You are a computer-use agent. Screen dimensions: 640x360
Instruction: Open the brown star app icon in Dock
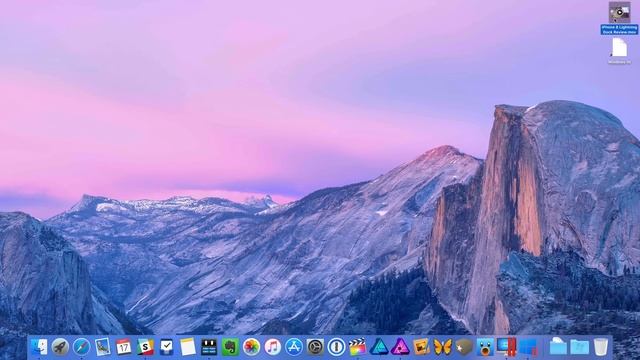464,347
